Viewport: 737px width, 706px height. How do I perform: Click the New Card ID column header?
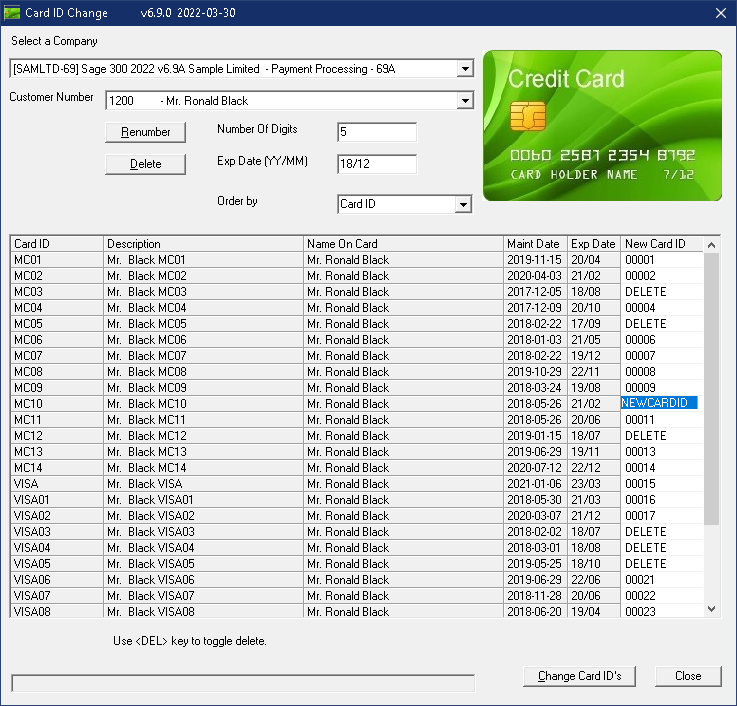point(662,244)
